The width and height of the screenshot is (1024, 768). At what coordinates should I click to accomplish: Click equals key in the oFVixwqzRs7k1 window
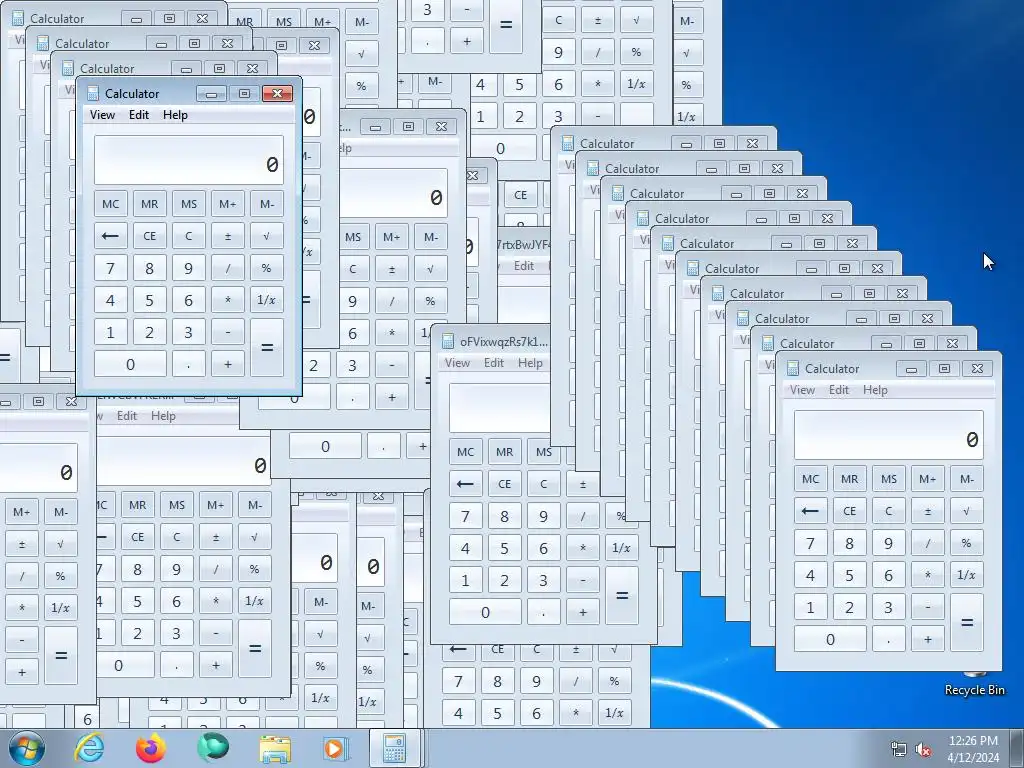(x=622, y=596)
